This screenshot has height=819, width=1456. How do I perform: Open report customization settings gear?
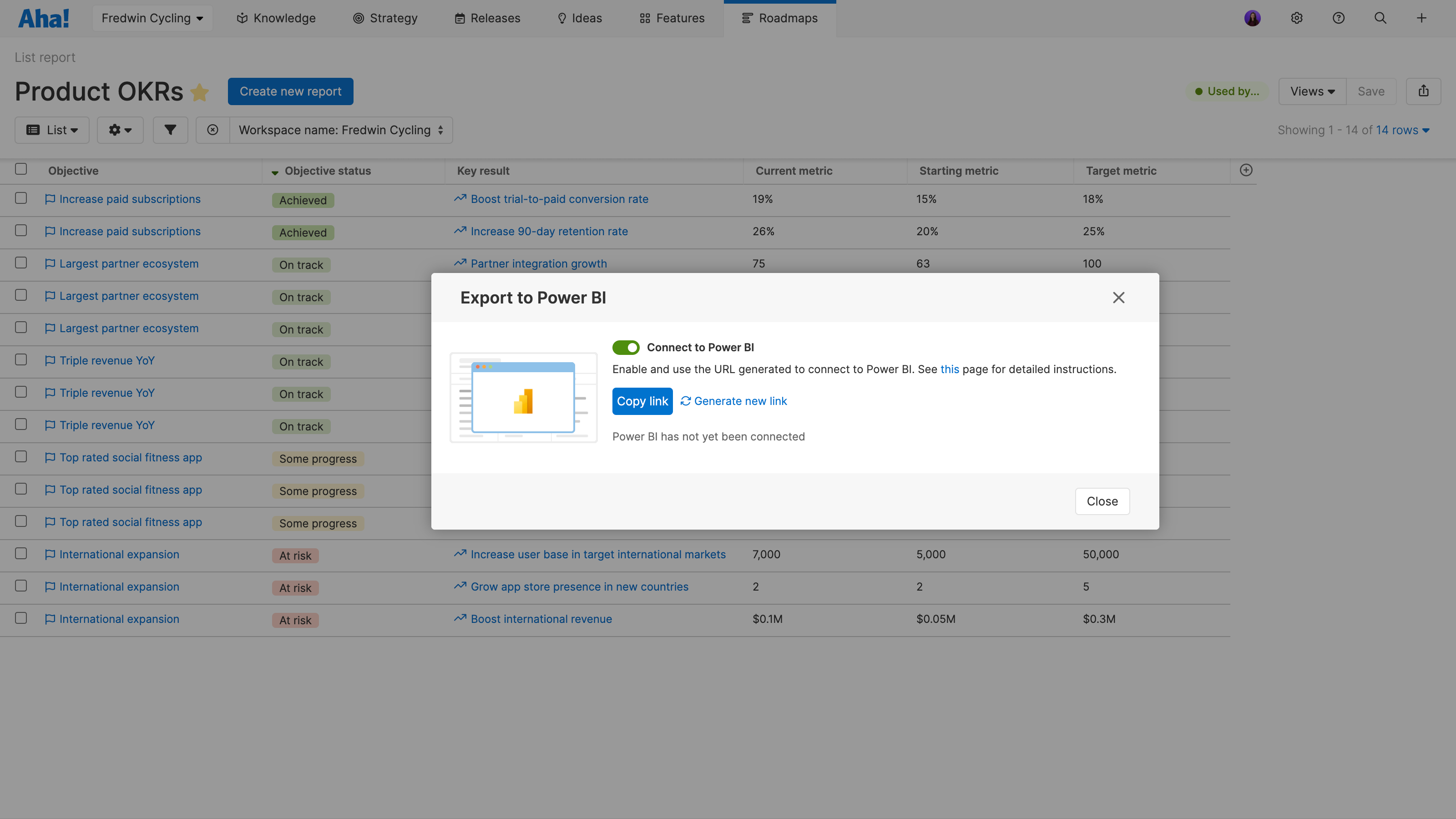click(x=120, y=129)
